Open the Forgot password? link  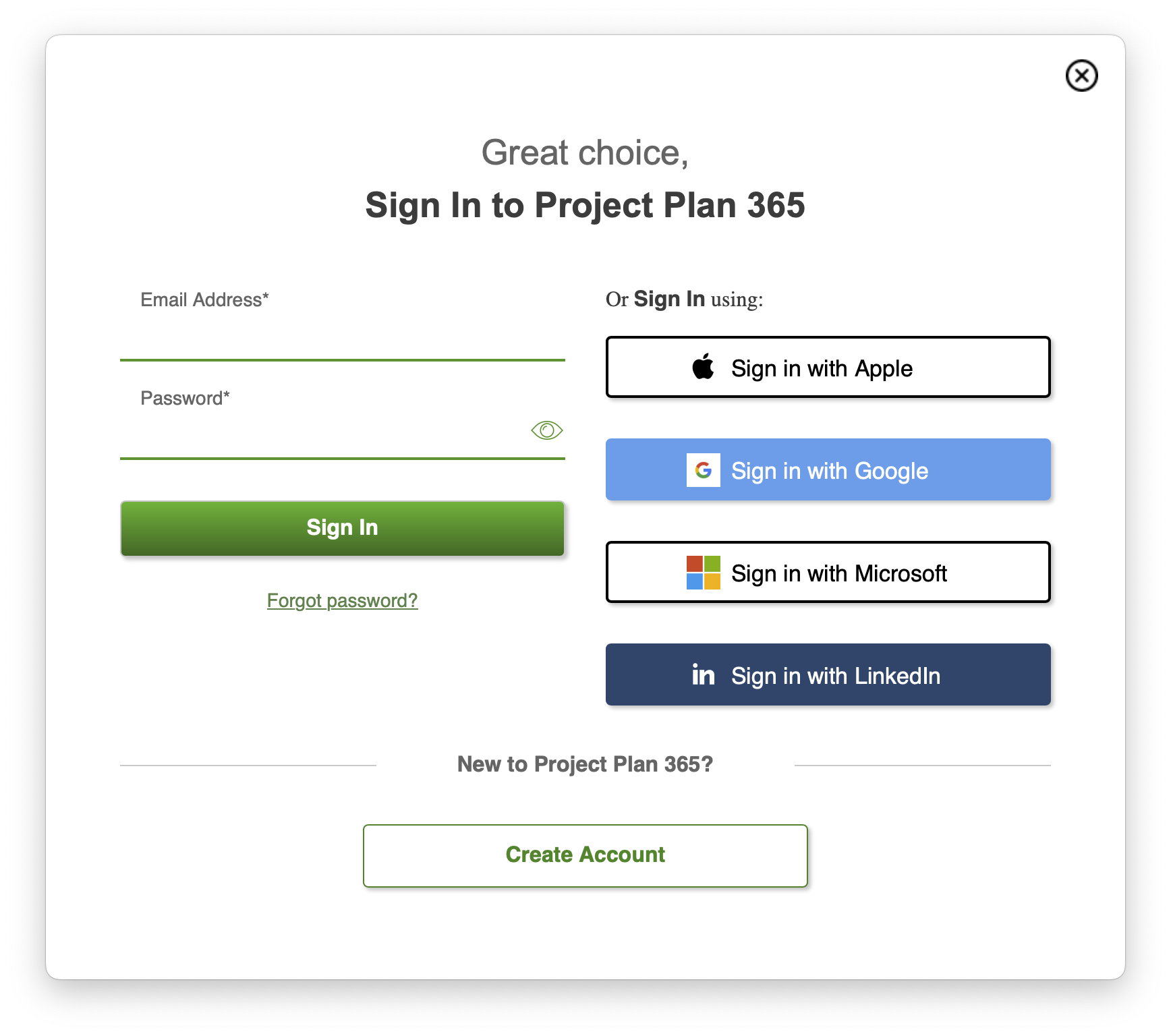(342, 600)
